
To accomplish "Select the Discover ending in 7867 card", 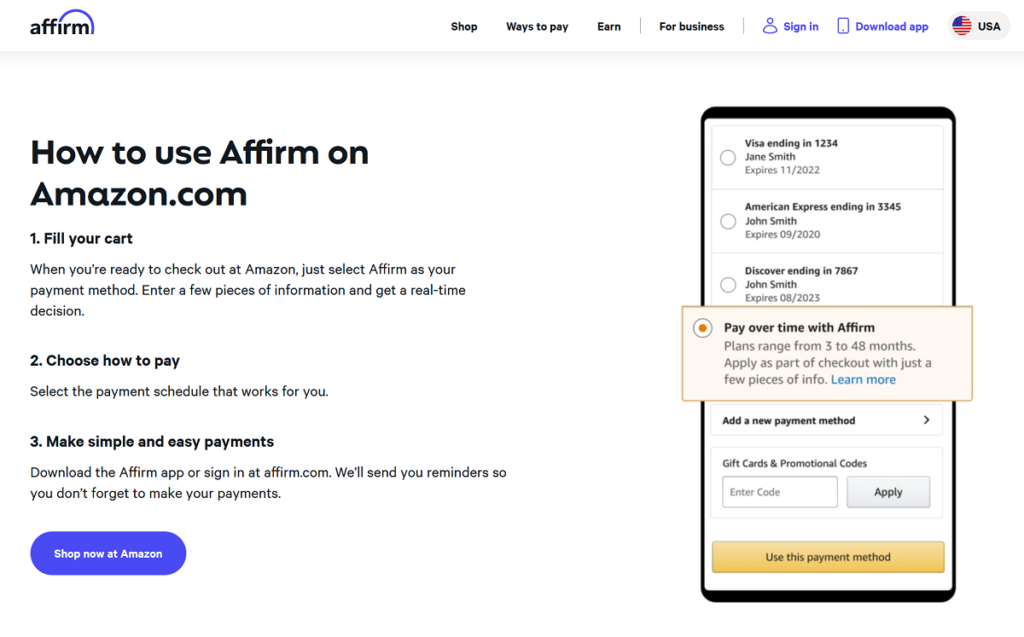I will (x=727, y=284).
